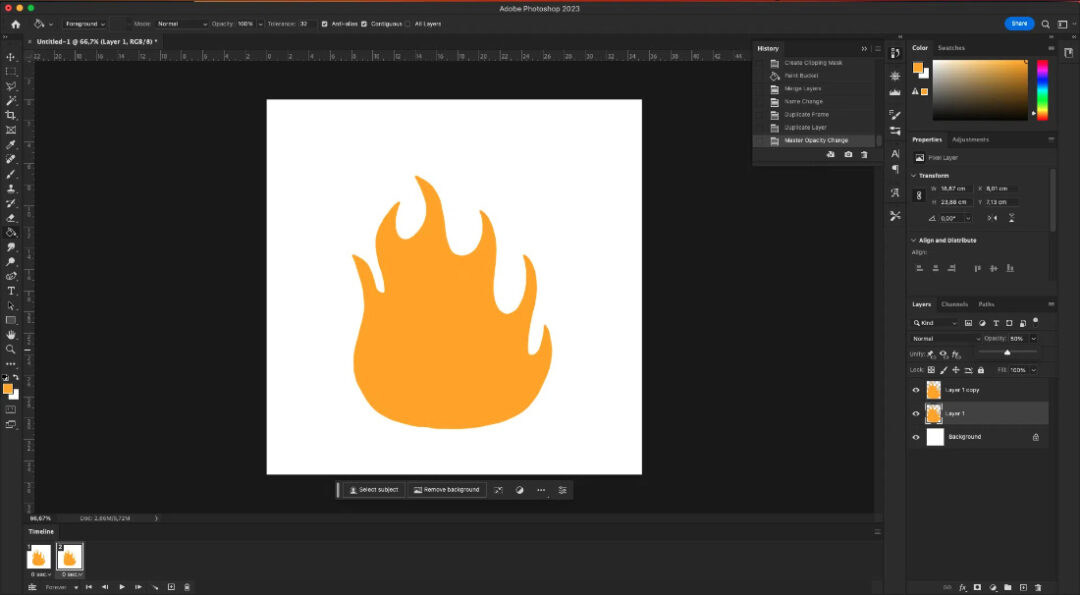Add layer style with fx icon

[963, 587]
